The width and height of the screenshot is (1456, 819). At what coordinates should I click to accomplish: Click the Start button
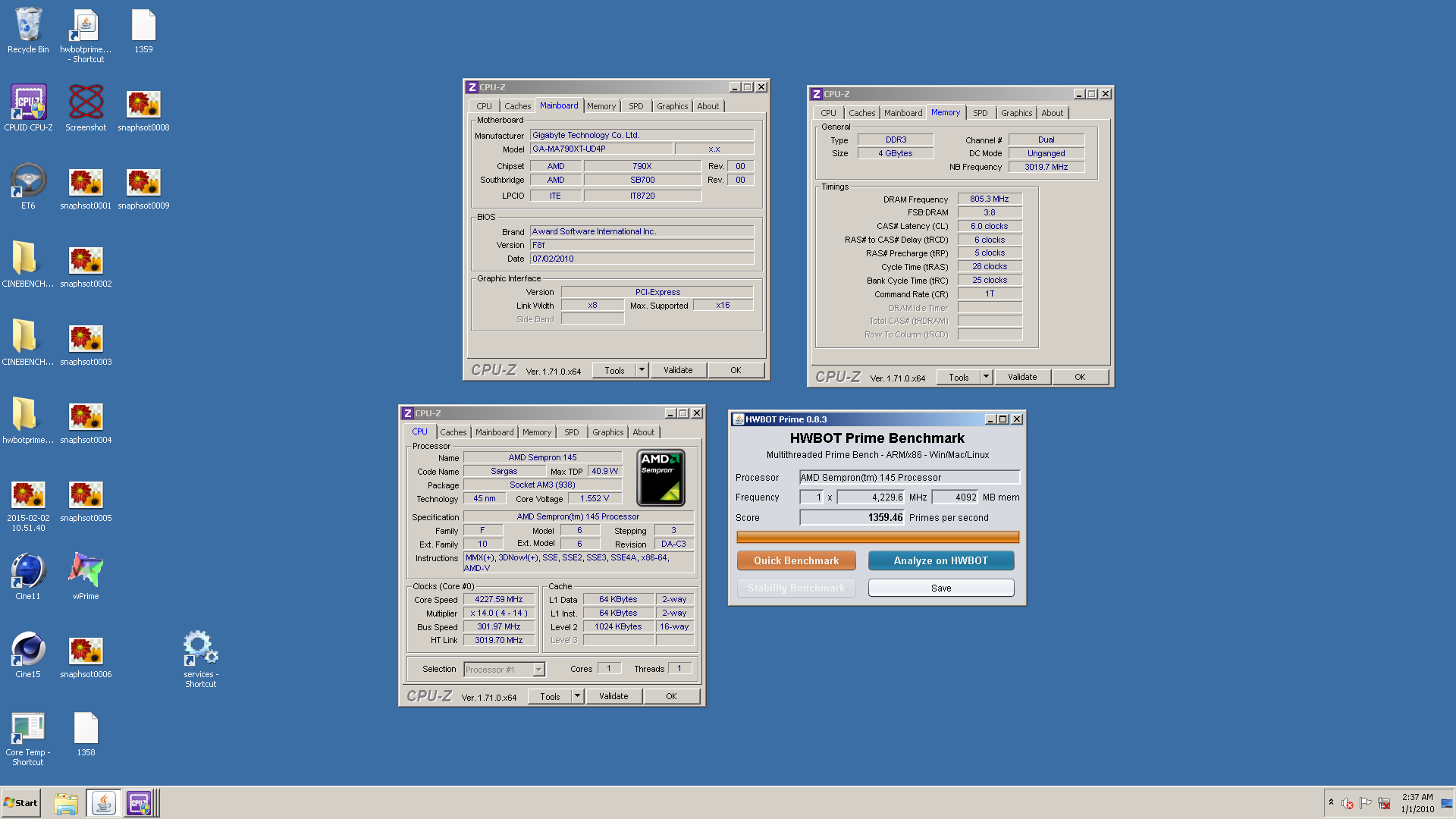click(21, 803)
